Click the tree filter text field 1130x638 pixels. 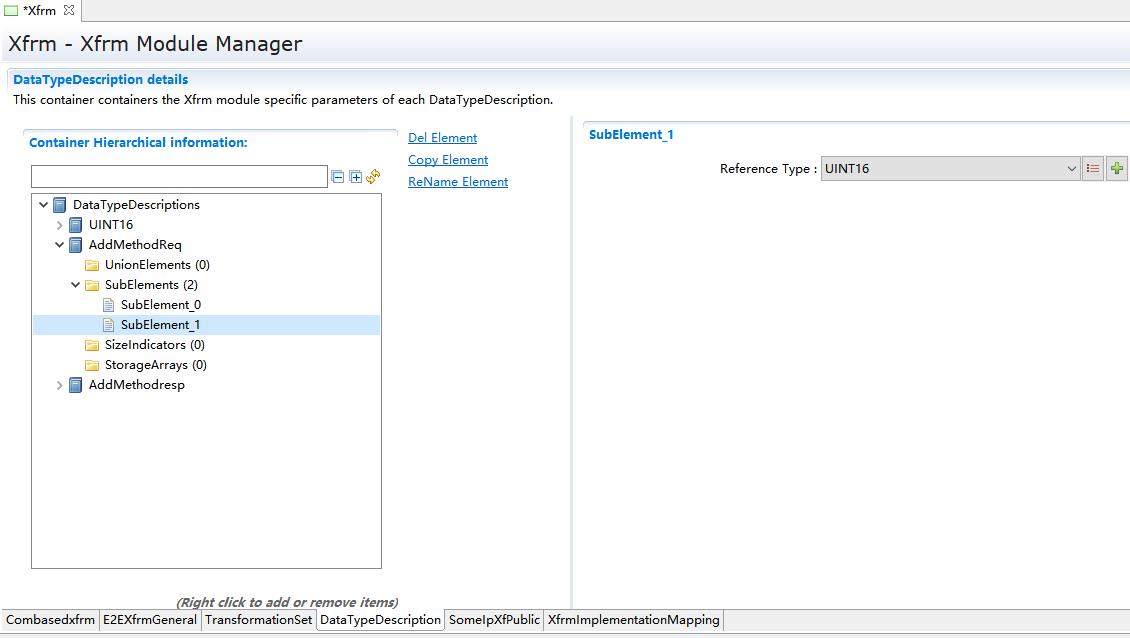tap(179, 177)
